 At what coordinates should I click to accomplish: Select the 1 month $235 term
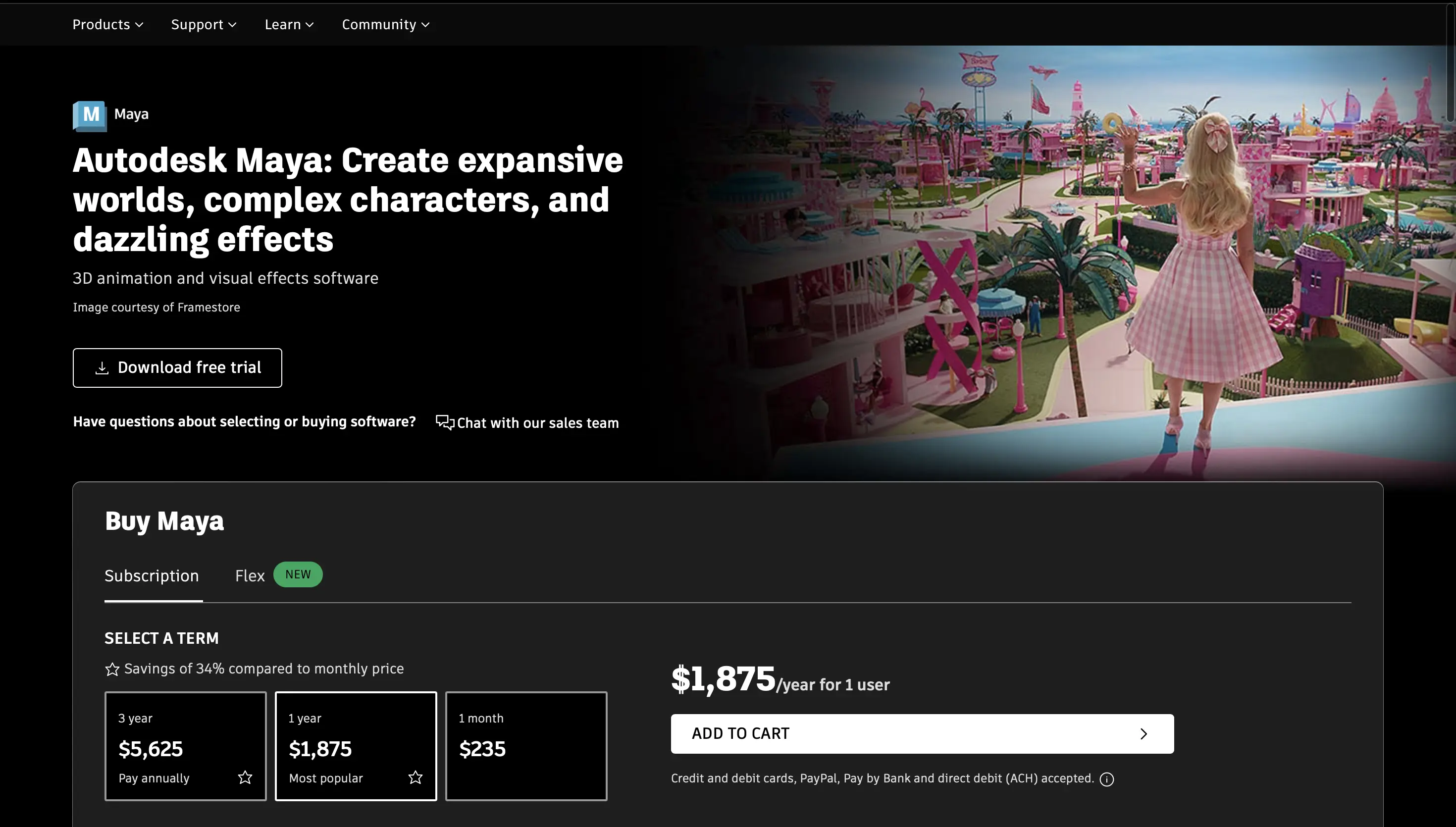[526, 746]
